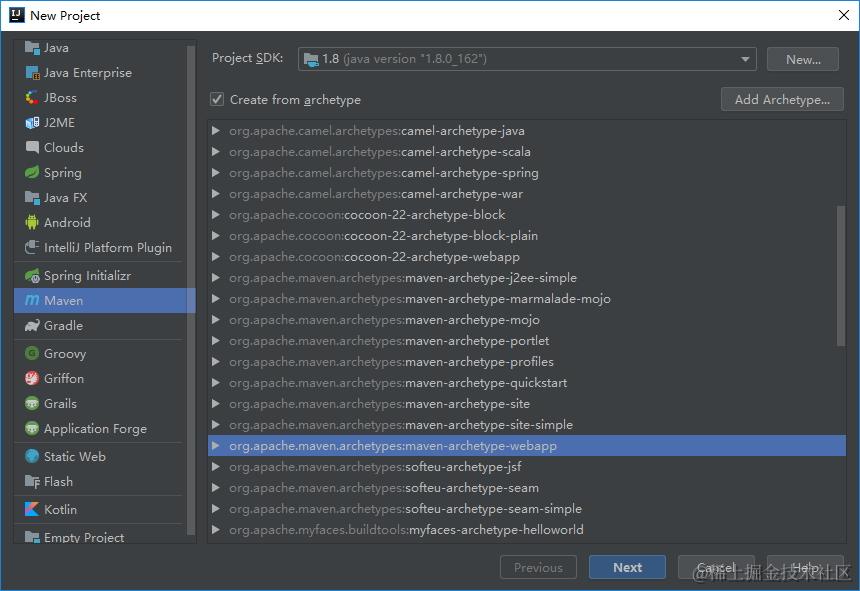Click the IntelliJ Platform Plugin icon
860x591 pixels.
32,247
